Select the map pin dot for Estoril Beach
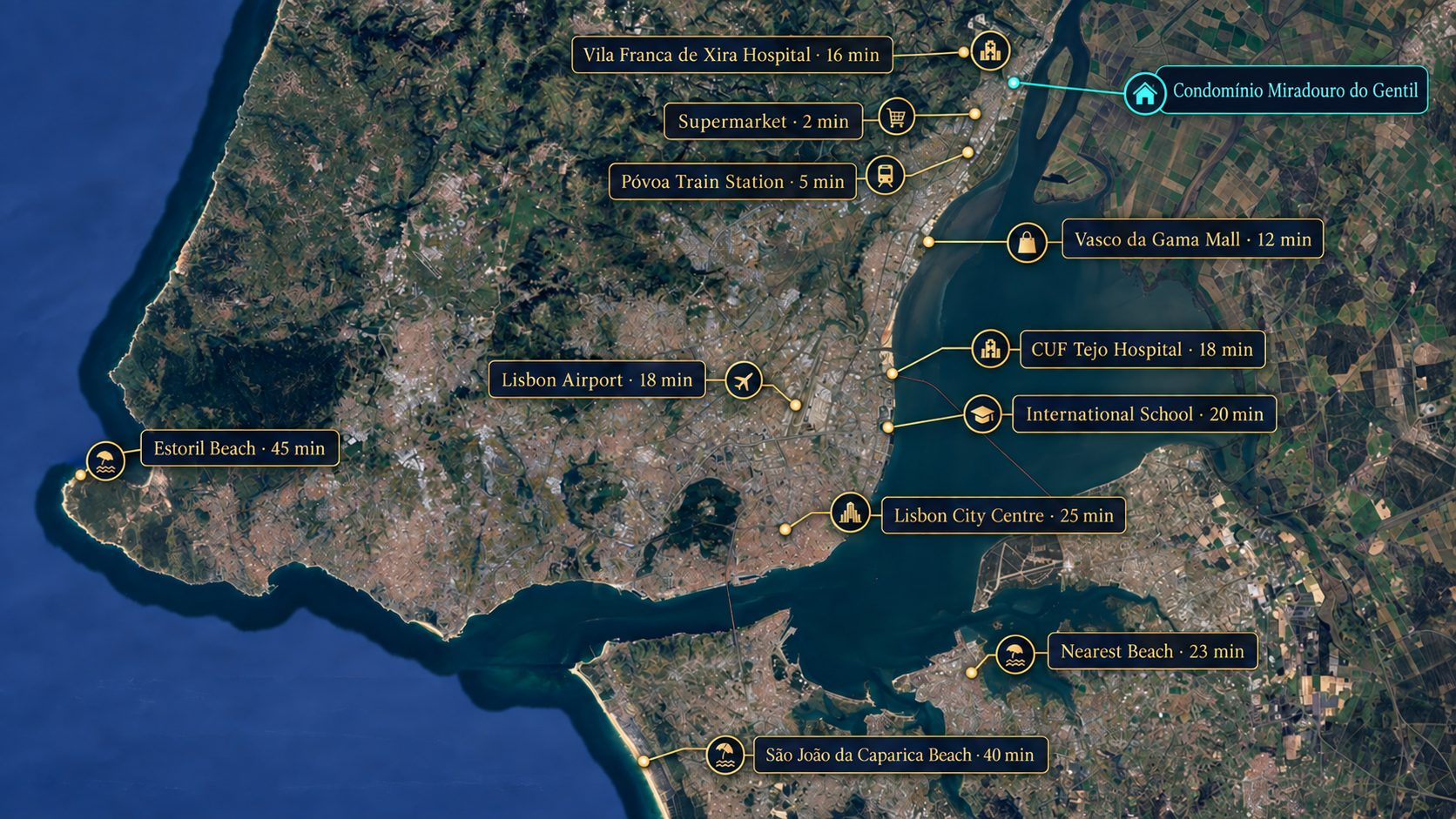 (x=80, y=475)
